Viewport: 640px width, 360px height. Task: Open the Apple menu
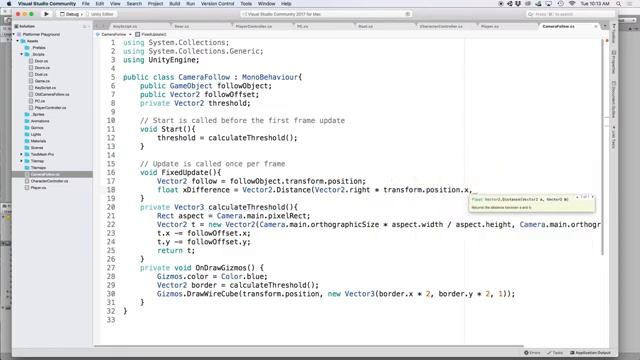click(9, 4)
